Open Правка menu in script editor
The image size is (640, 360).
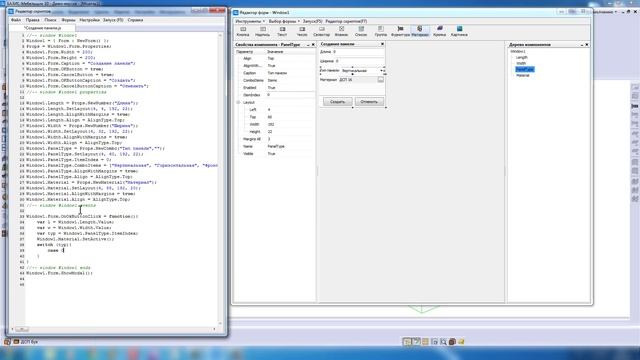pyautogui.click(x=33, y=20)
